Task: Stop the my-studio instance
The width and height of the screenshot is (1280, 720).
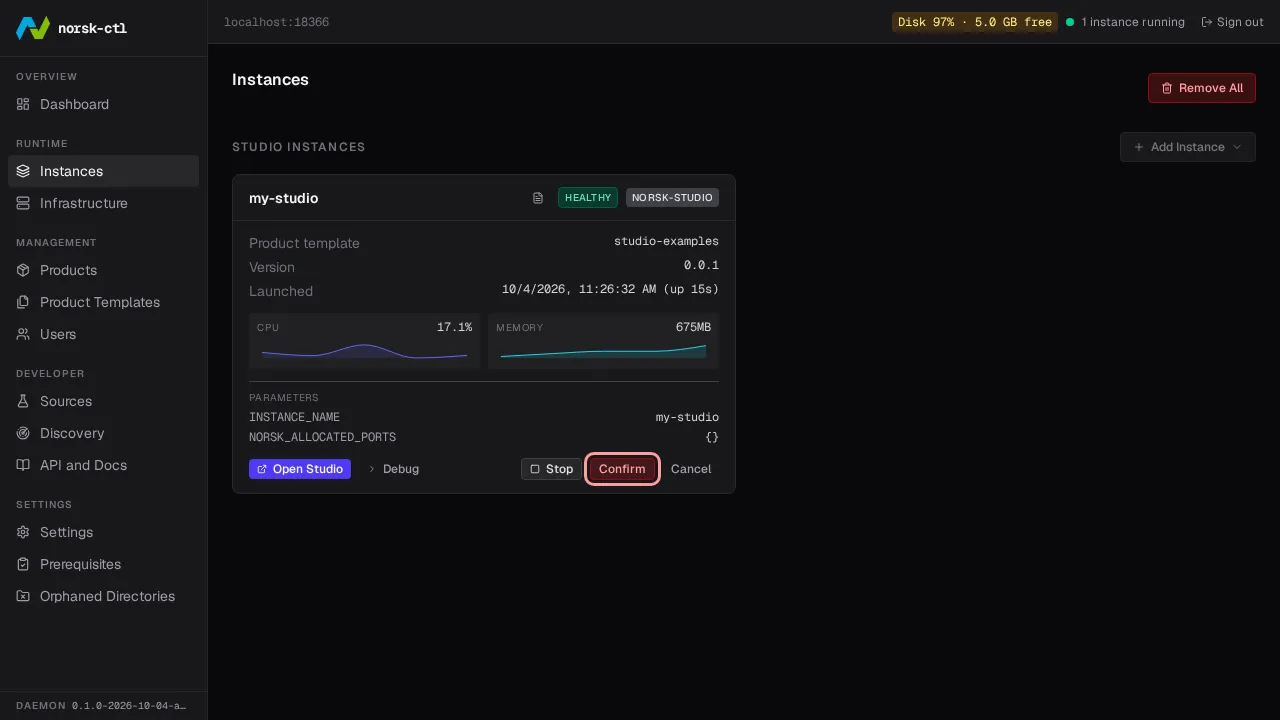Action: [x=551, y=469]
